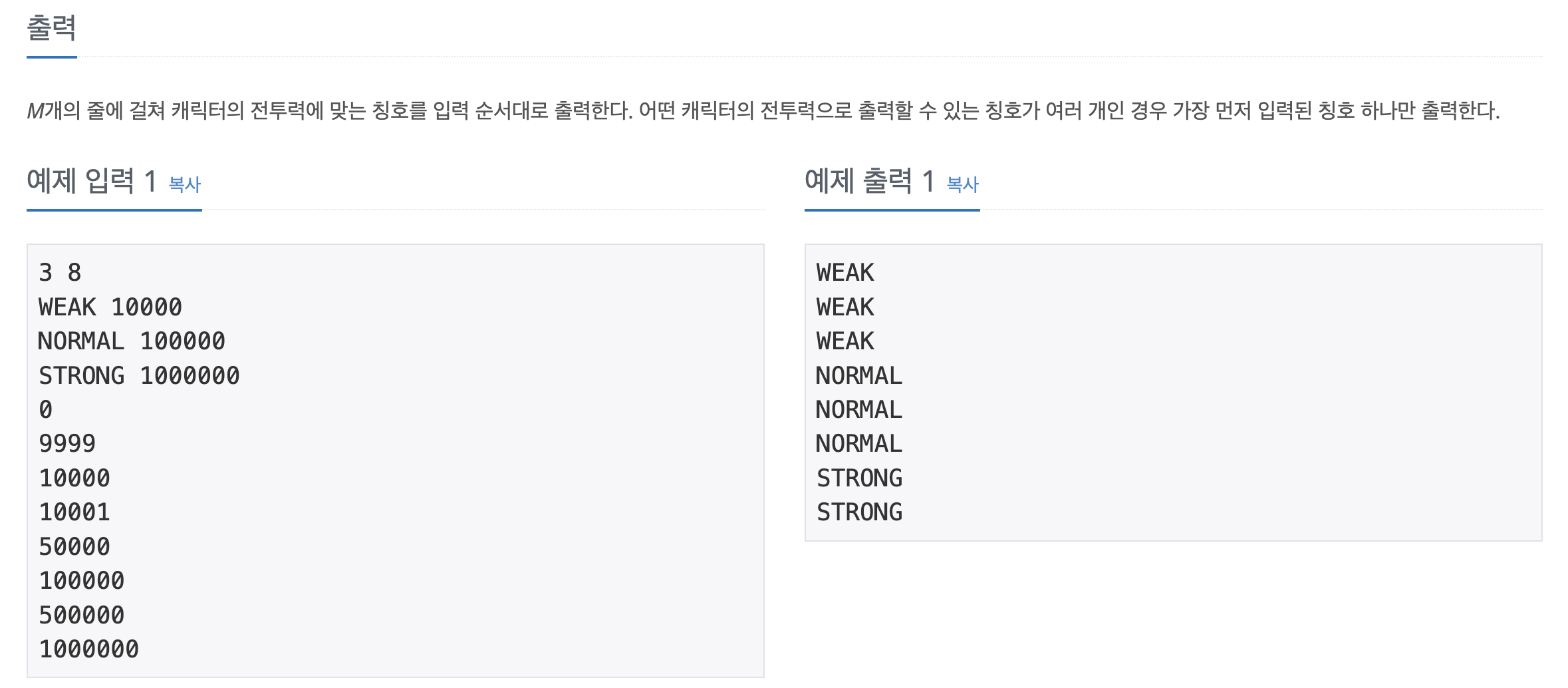
Task: Click the '10001' line in example input
Action: click(74, 512)
